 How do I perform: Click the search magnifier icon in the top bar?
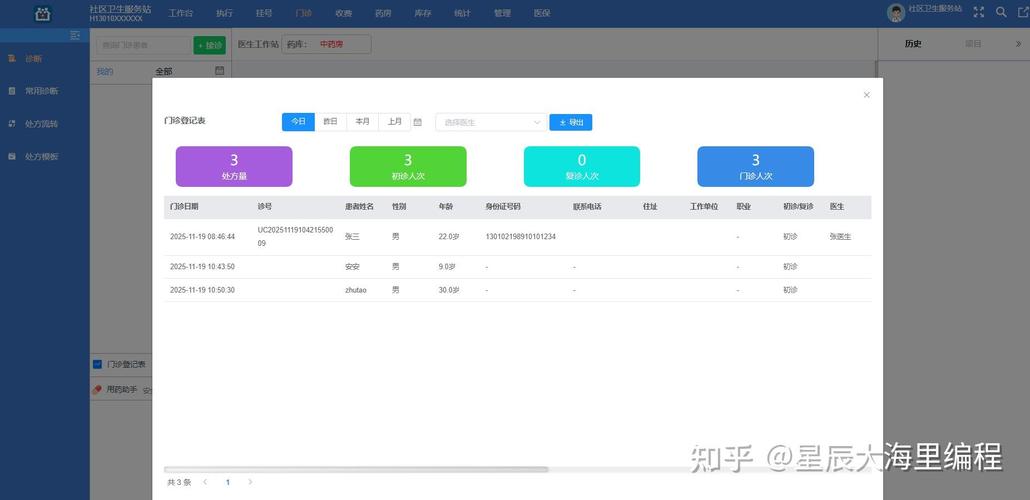point(1001,12)
